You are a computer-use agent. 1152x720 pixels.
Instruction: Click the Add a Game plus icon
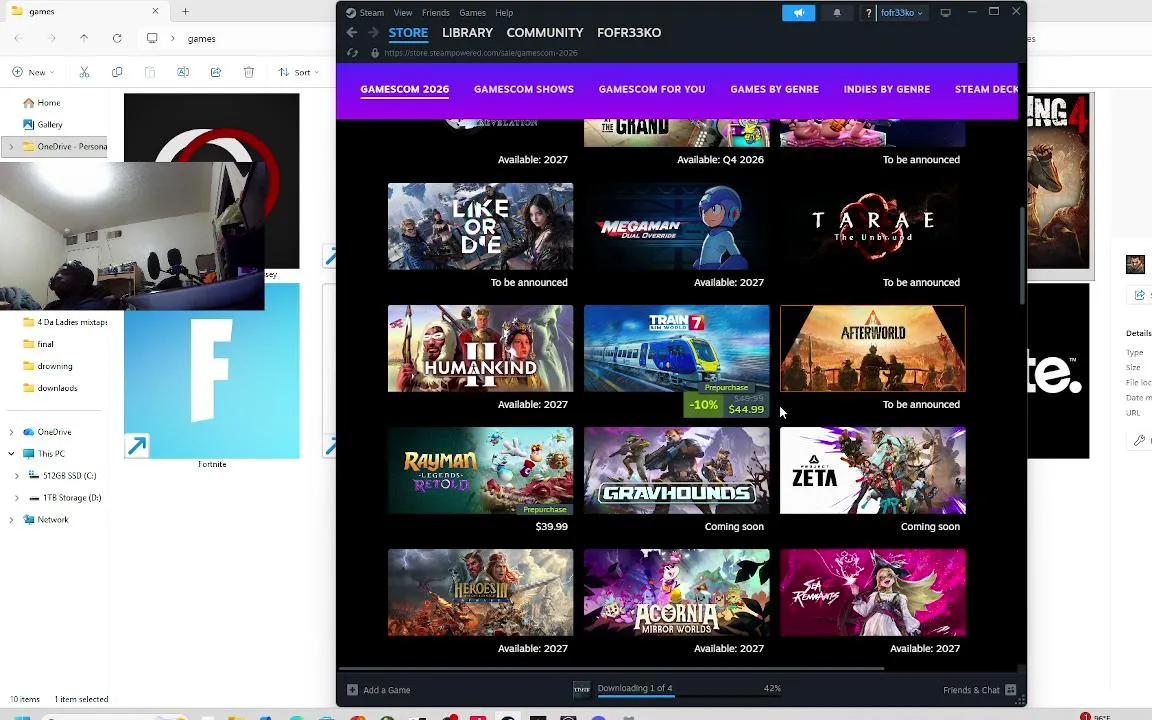(x=352, y=690)
